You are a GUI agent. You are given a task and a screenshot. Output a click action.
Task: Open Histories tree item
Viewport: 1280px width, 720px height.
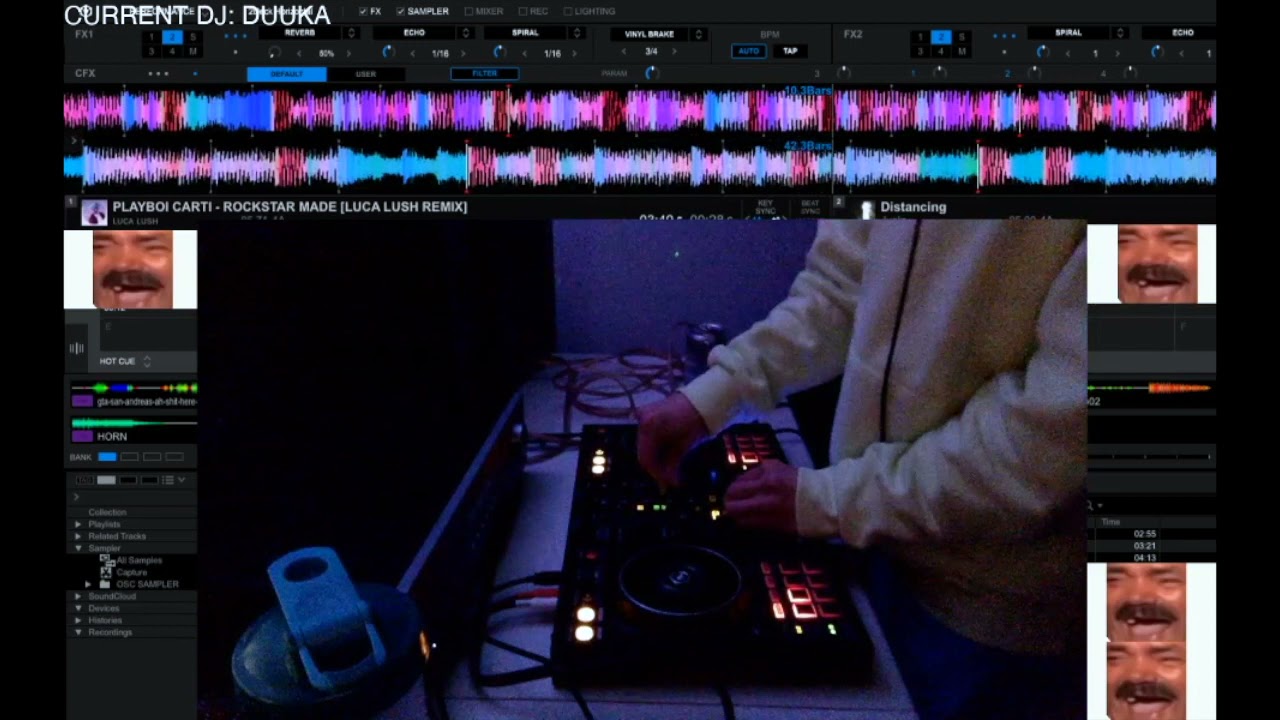click(x=105, y=620)
